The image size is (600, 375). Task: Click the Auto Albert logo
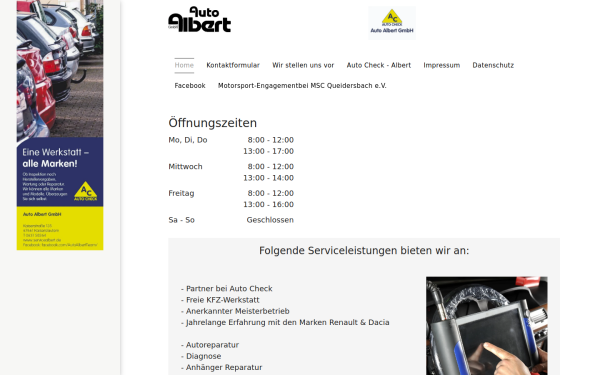(200, 19)
